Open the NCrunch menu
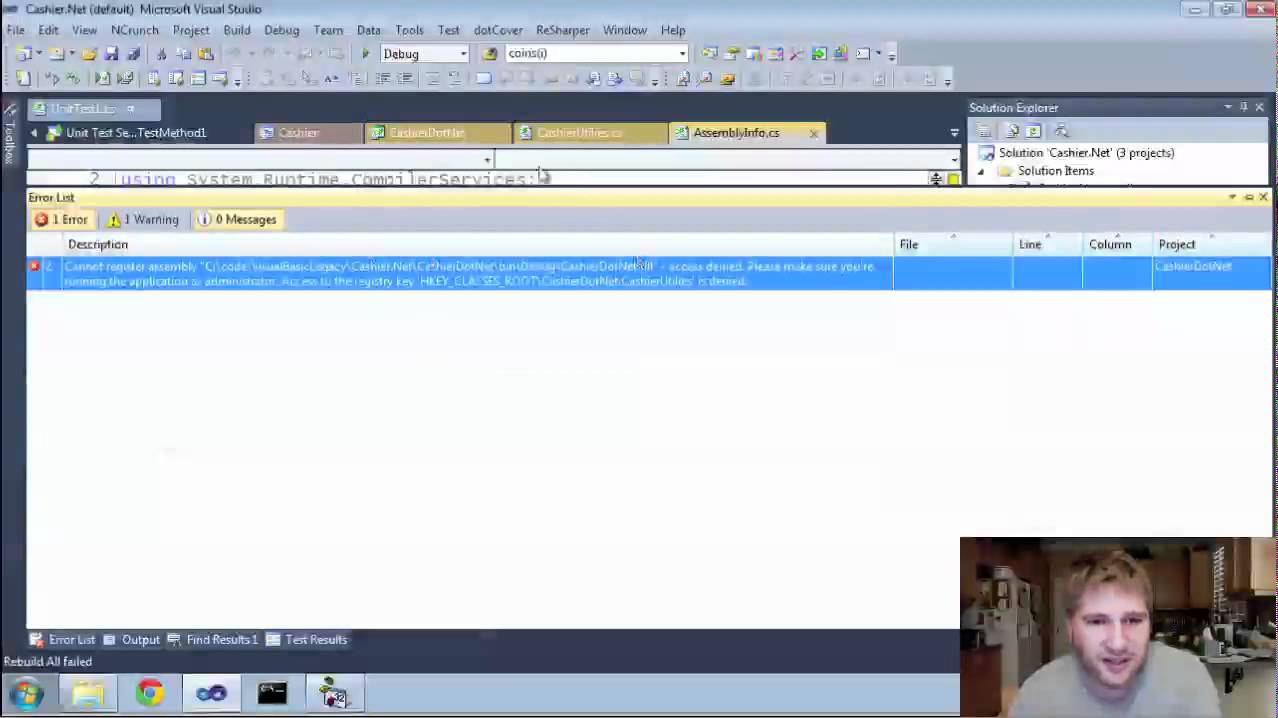Viewport: 1278px width, 718px height. (x=134, y=30)
